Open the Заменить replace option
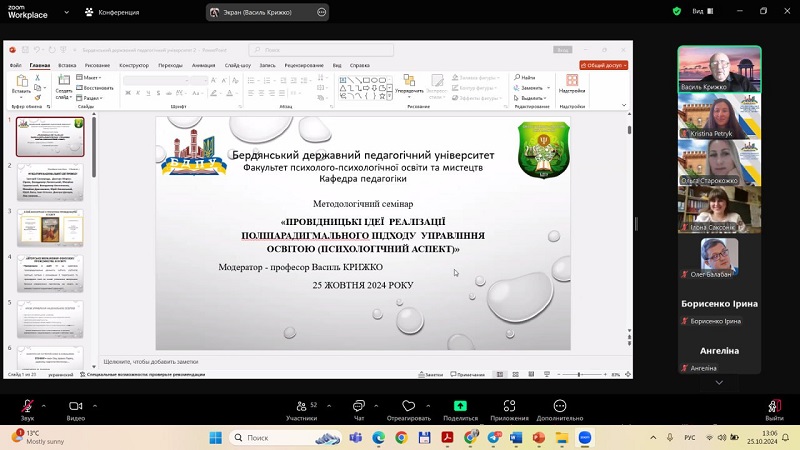The height and width of the screenshot is (450, 800). [x=529, y=88]
